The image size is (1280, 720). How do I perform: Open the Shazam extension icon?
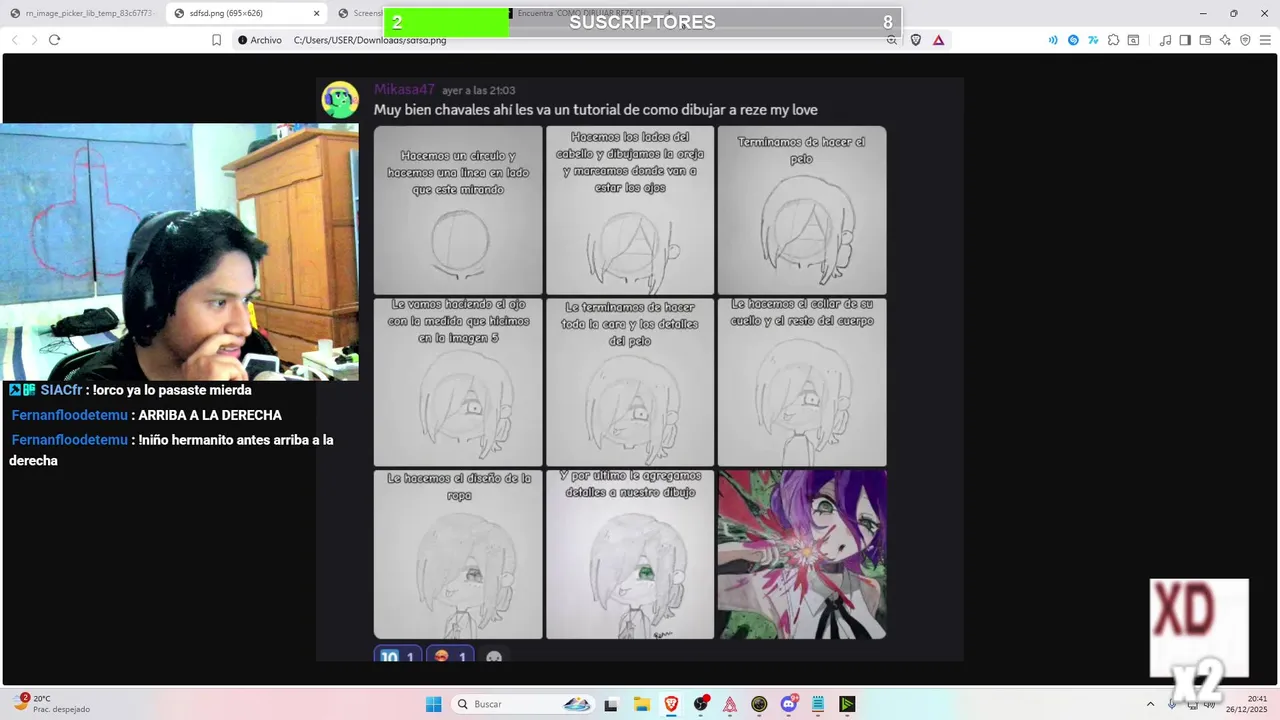1073,40
